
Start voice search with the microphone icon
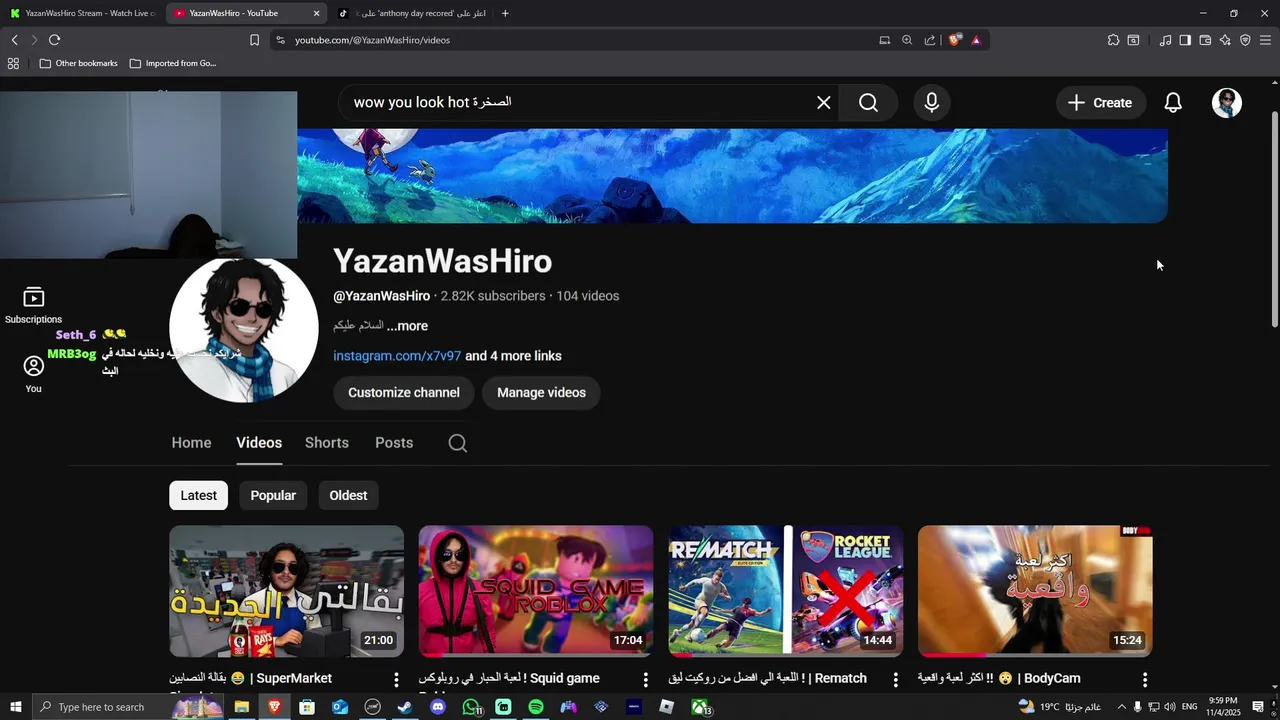click(x=932, y=103)
